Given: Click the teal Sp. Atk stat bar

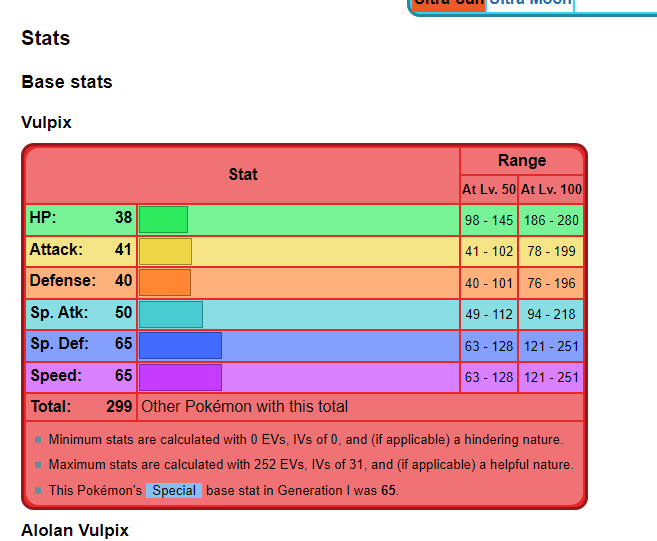Looking at the screenshot, I should tap(171, 314).
